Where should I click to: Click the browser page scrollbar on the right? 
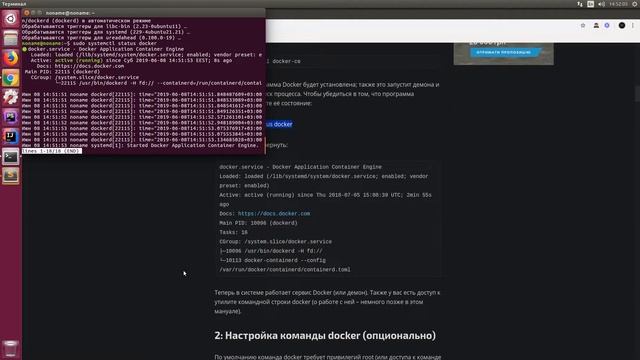pos(637,94)
